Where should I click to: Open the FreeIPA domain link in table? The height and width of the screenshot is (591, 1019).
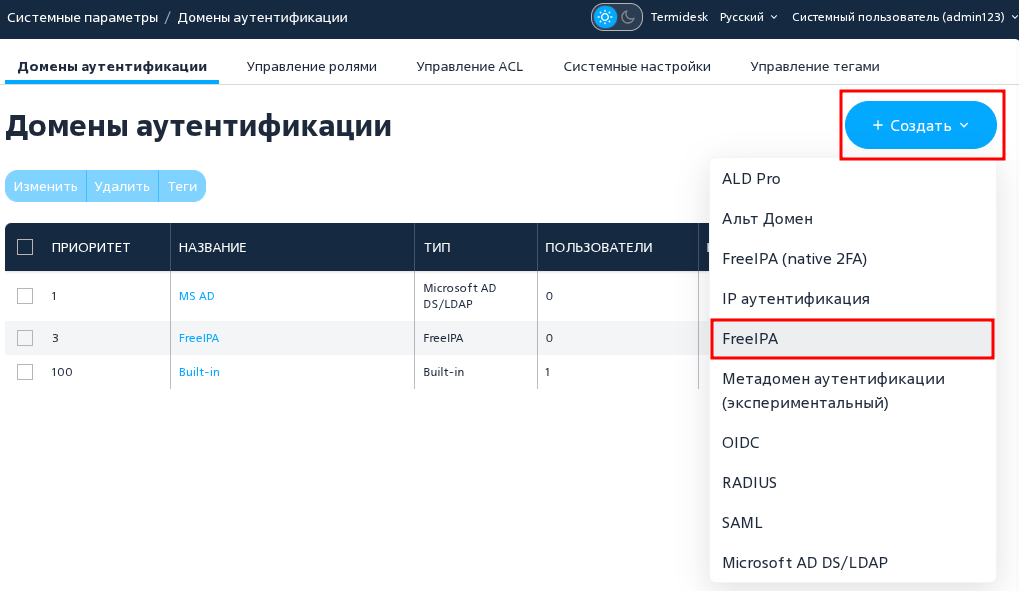[199, 338]
